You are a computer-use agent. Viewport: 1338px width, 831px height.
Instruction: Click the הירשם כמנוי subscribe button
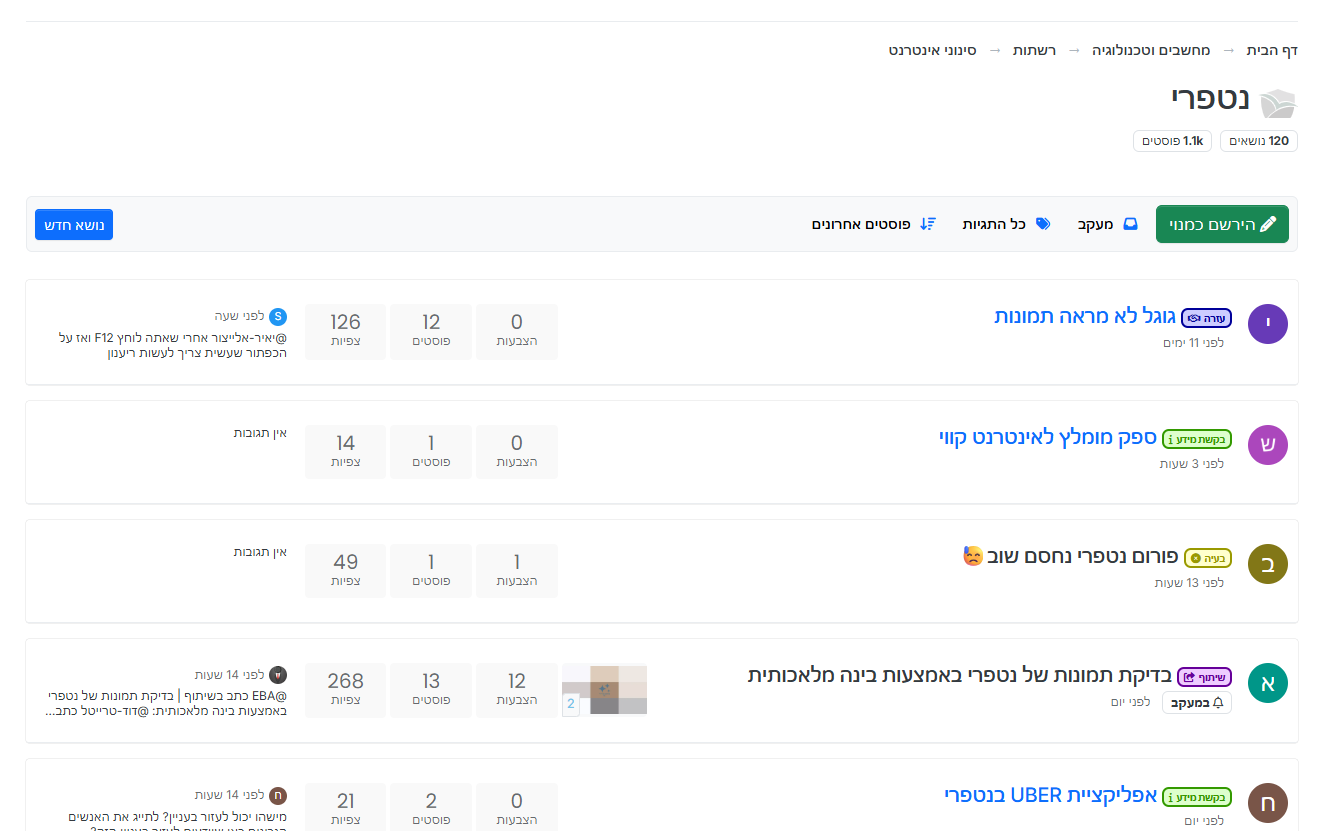[1222, 224]
